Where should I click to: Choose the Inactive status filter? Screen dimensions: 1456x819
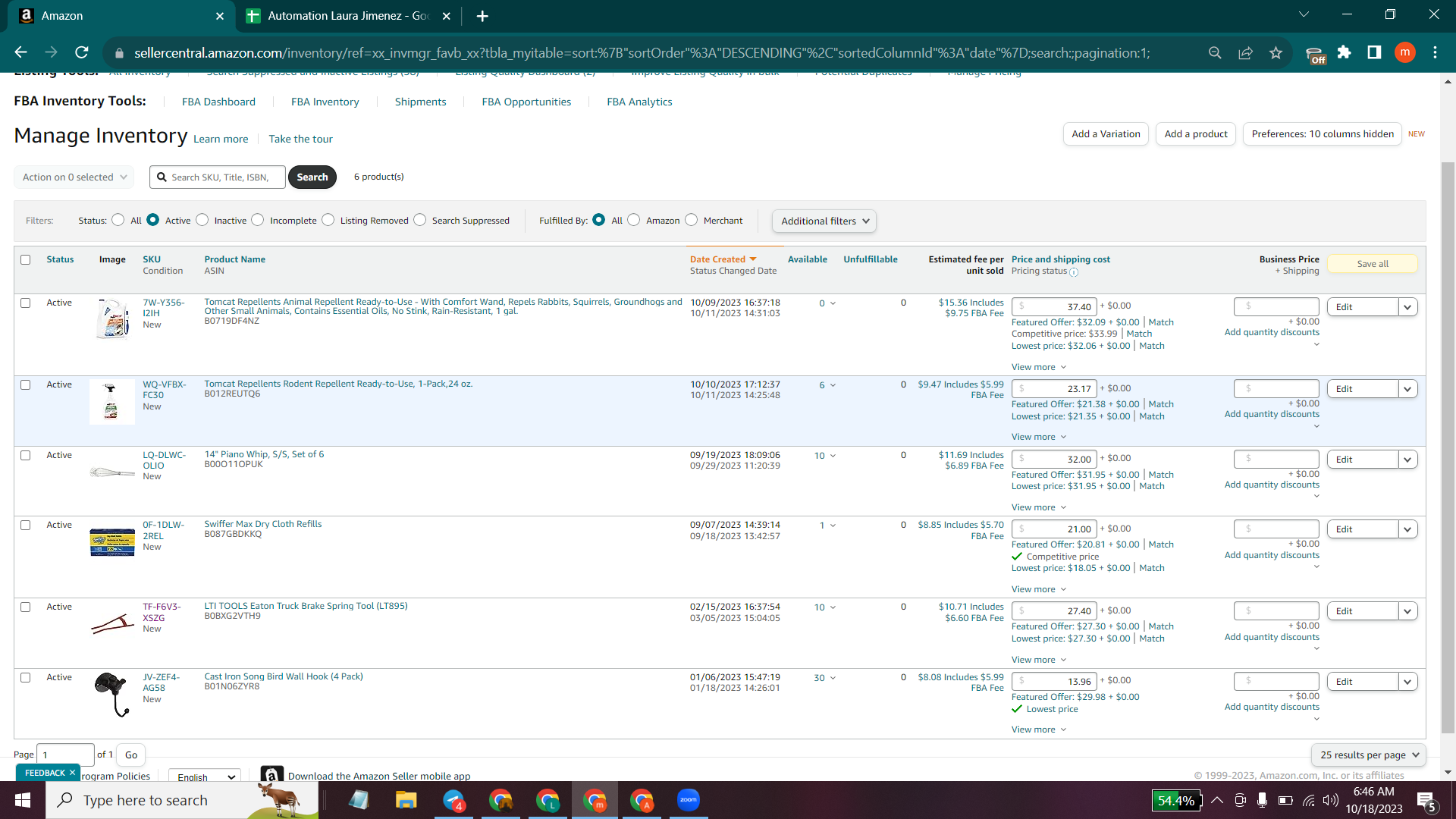click(202, 220)
